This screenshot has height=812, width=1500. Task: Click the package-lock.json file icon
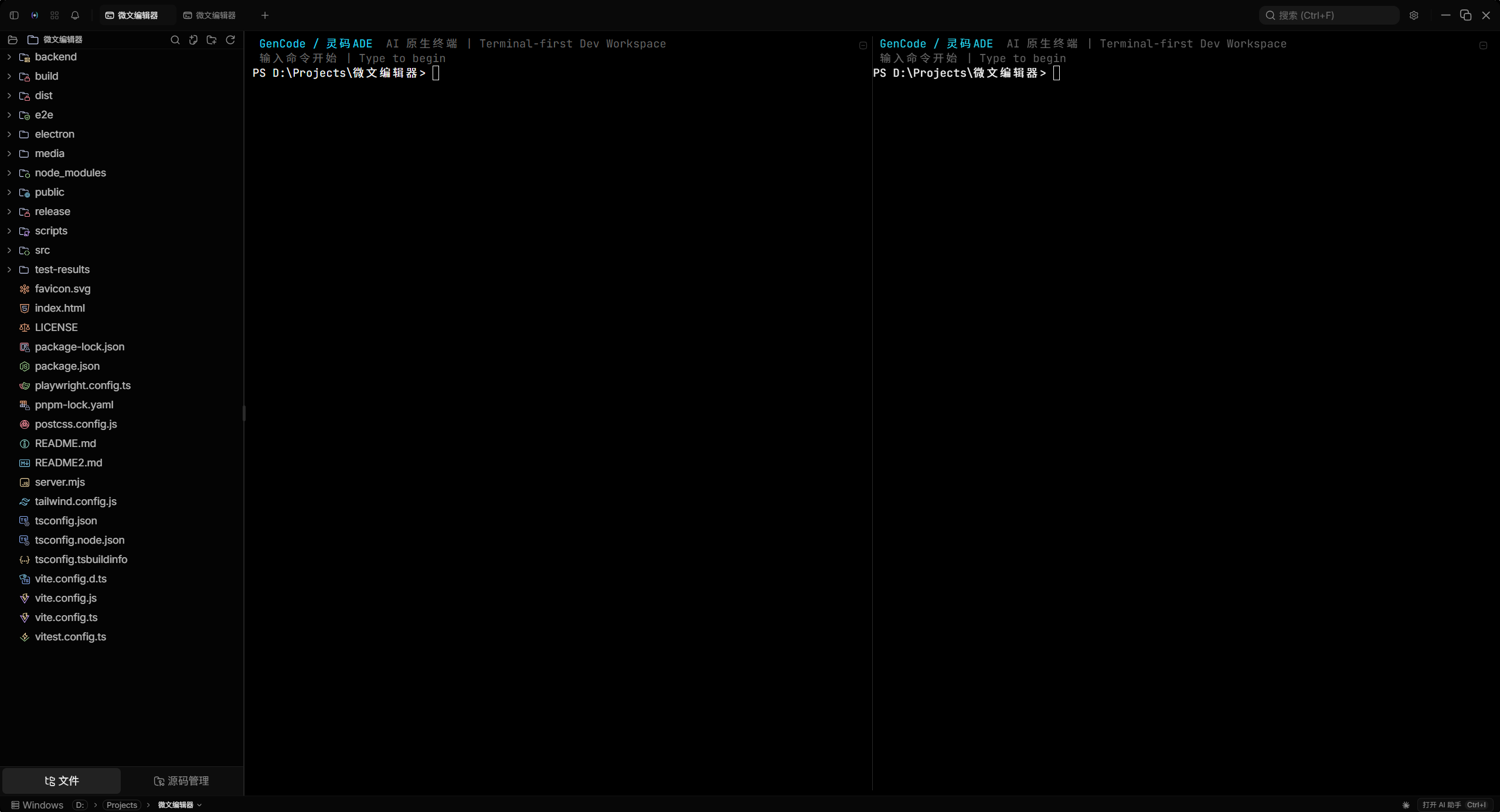pyautogui.click(x=25, y=347)
